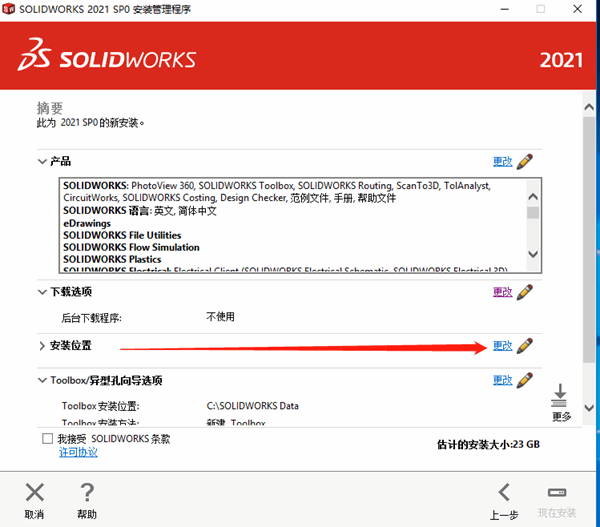Expand the 安装位置 section chevron

42,346
